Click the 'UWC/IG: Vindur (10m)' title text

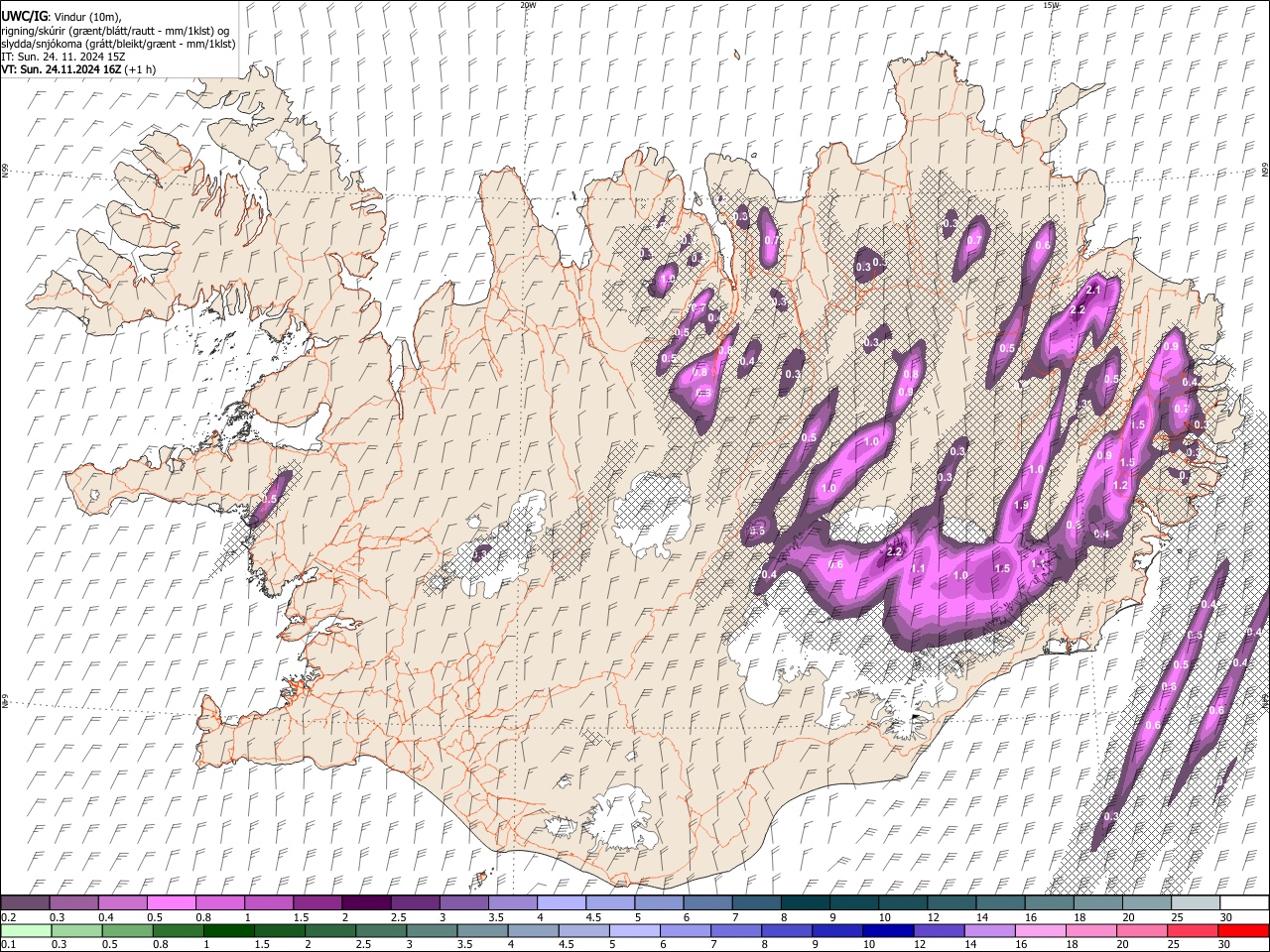pos(62,17)
